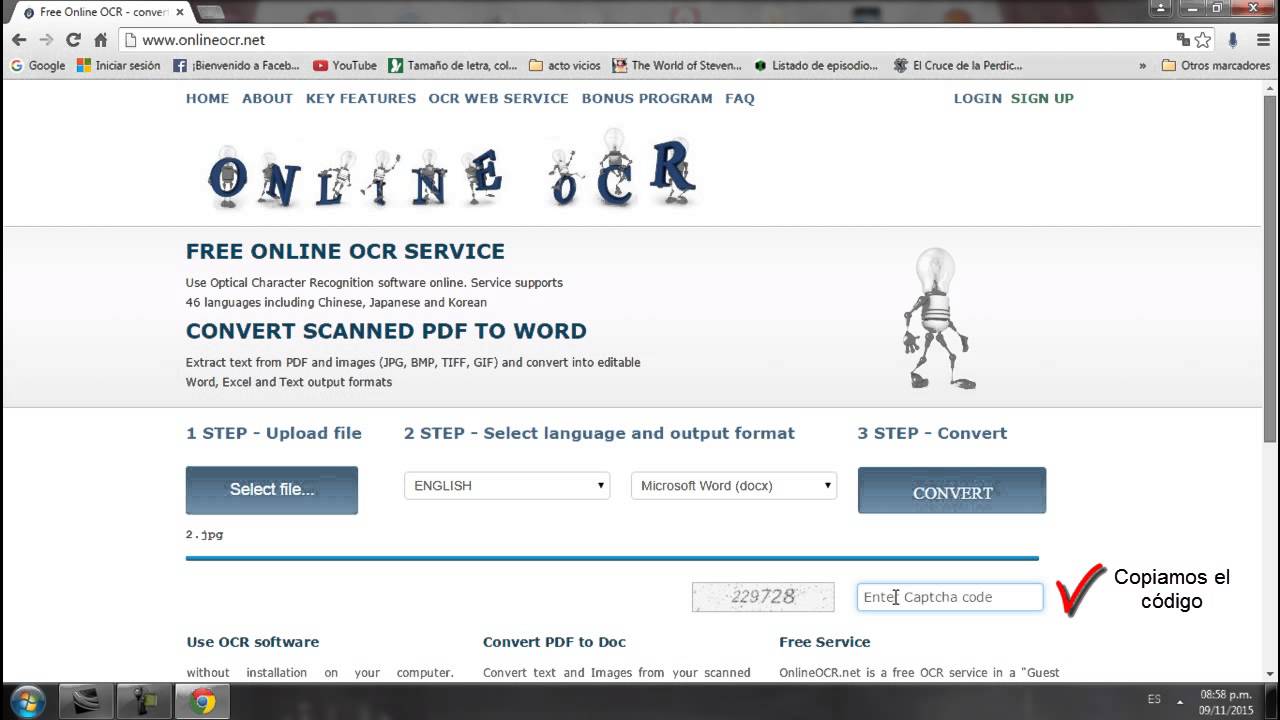Click the page vertical scrollbar thumb
1280x720 pixels.
click(1270, 268)
